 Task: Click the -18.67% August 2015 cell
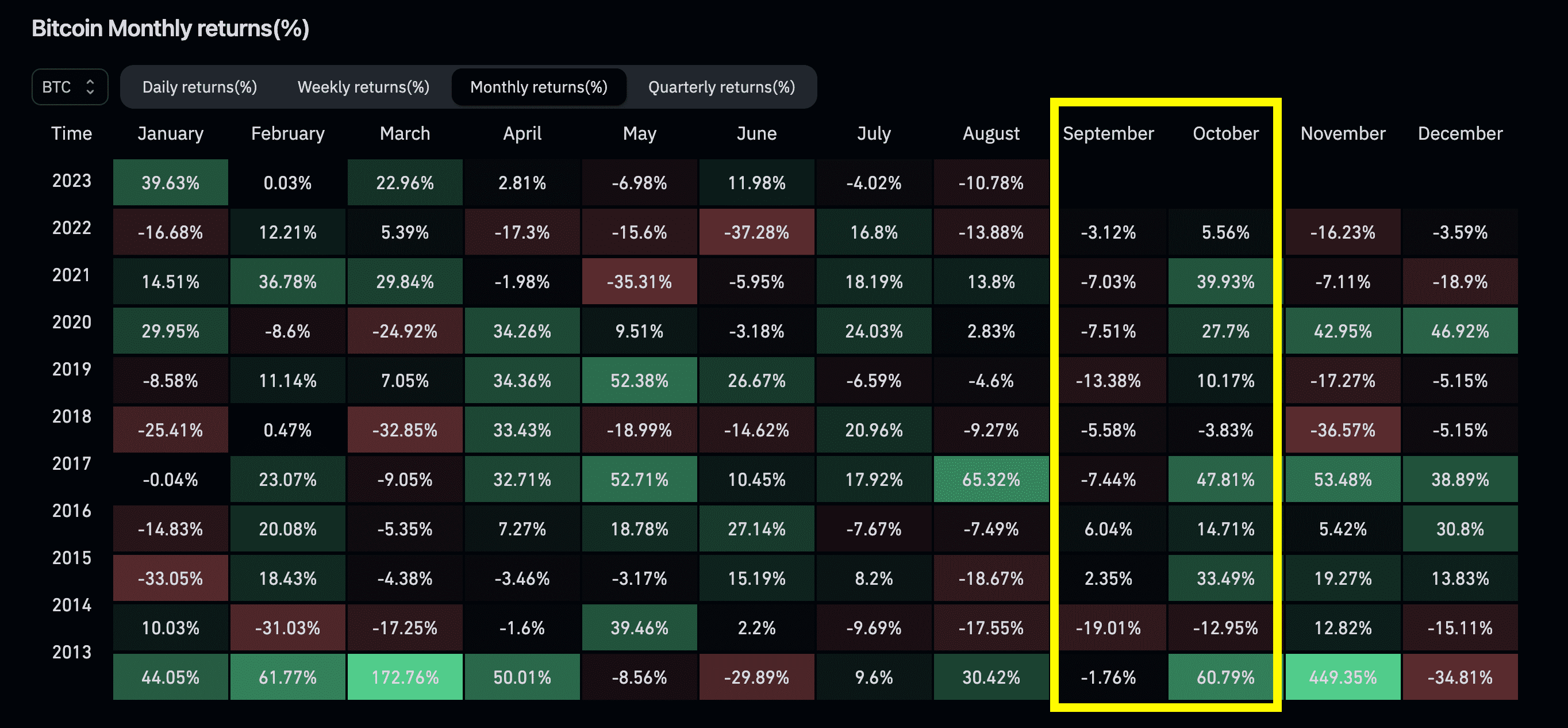pos(991,578)
